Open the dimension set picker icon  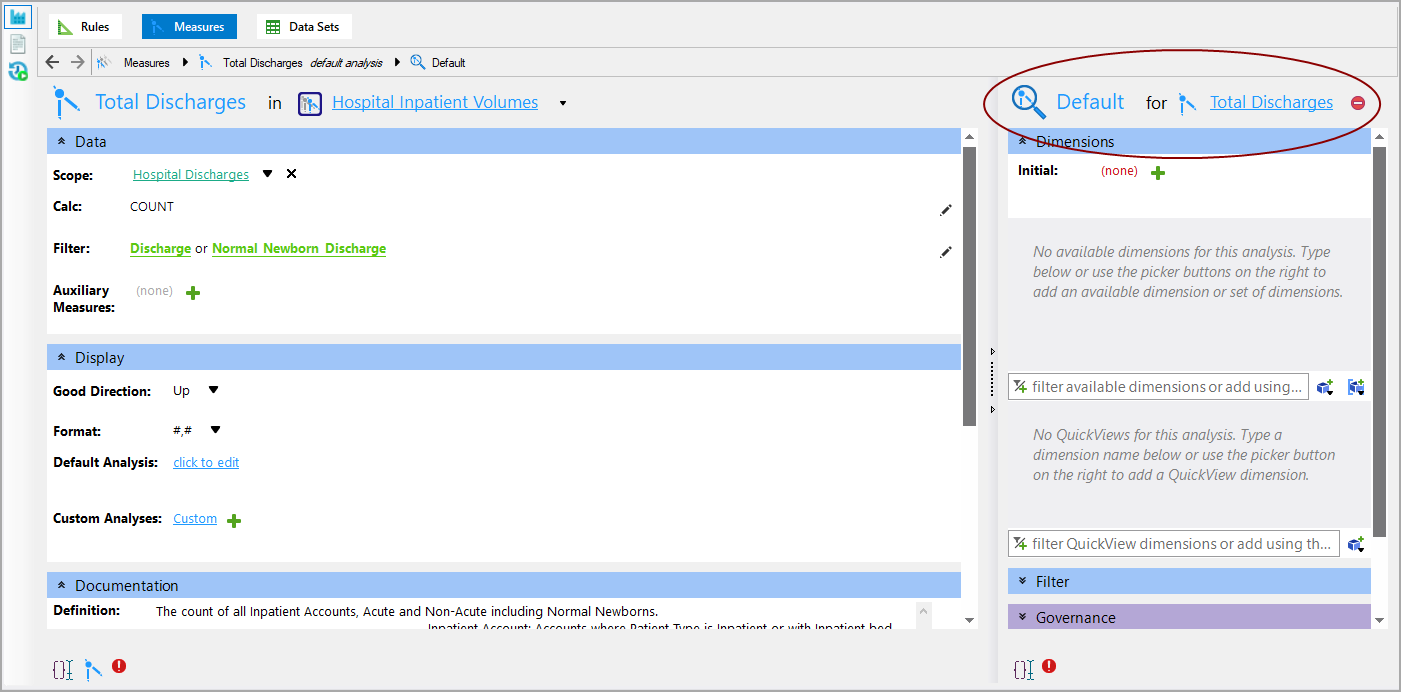pyautogui.click(x=1356, y=386)
